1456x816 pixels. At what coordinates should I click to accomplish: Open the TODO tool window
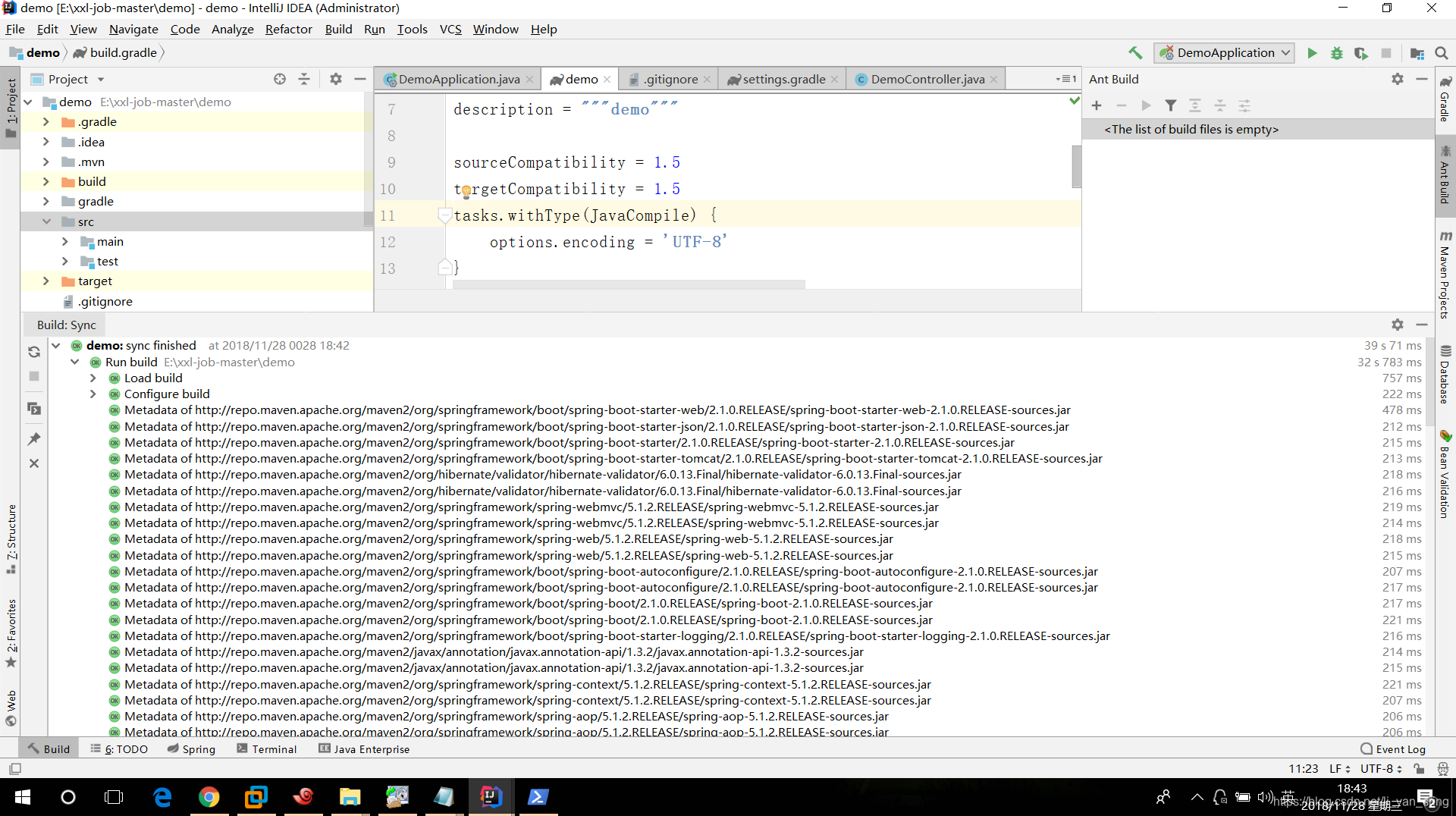click(x=119, y=749)
